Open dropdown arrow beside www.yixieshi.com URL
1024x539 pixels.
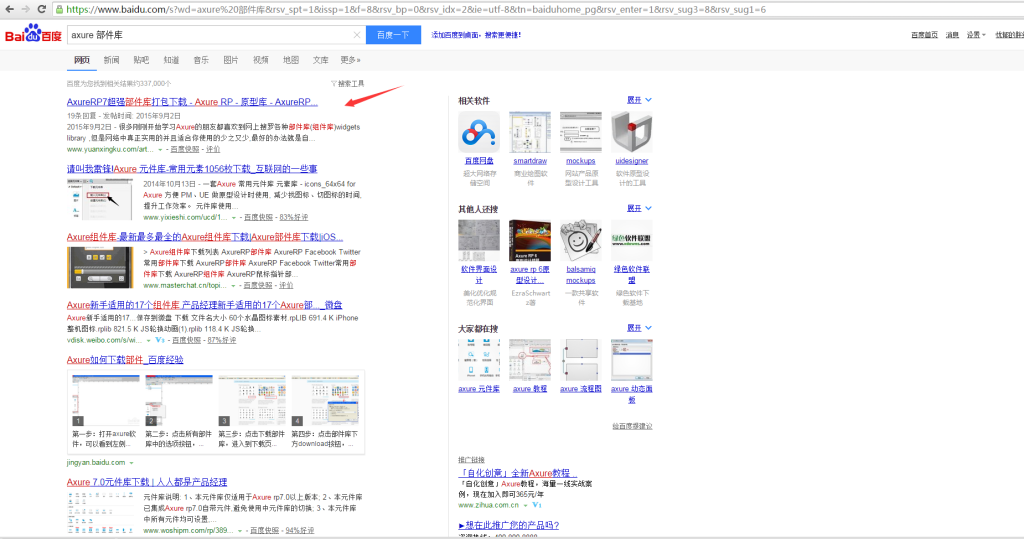(x=234, y=218)
